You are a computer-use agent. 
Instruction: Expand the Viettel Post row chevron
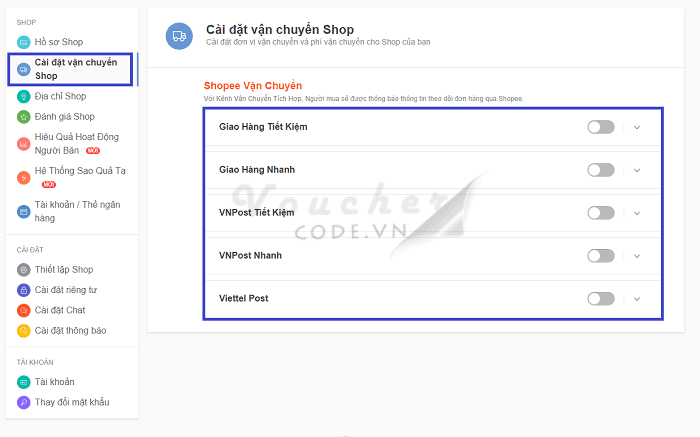coord(637,298)
